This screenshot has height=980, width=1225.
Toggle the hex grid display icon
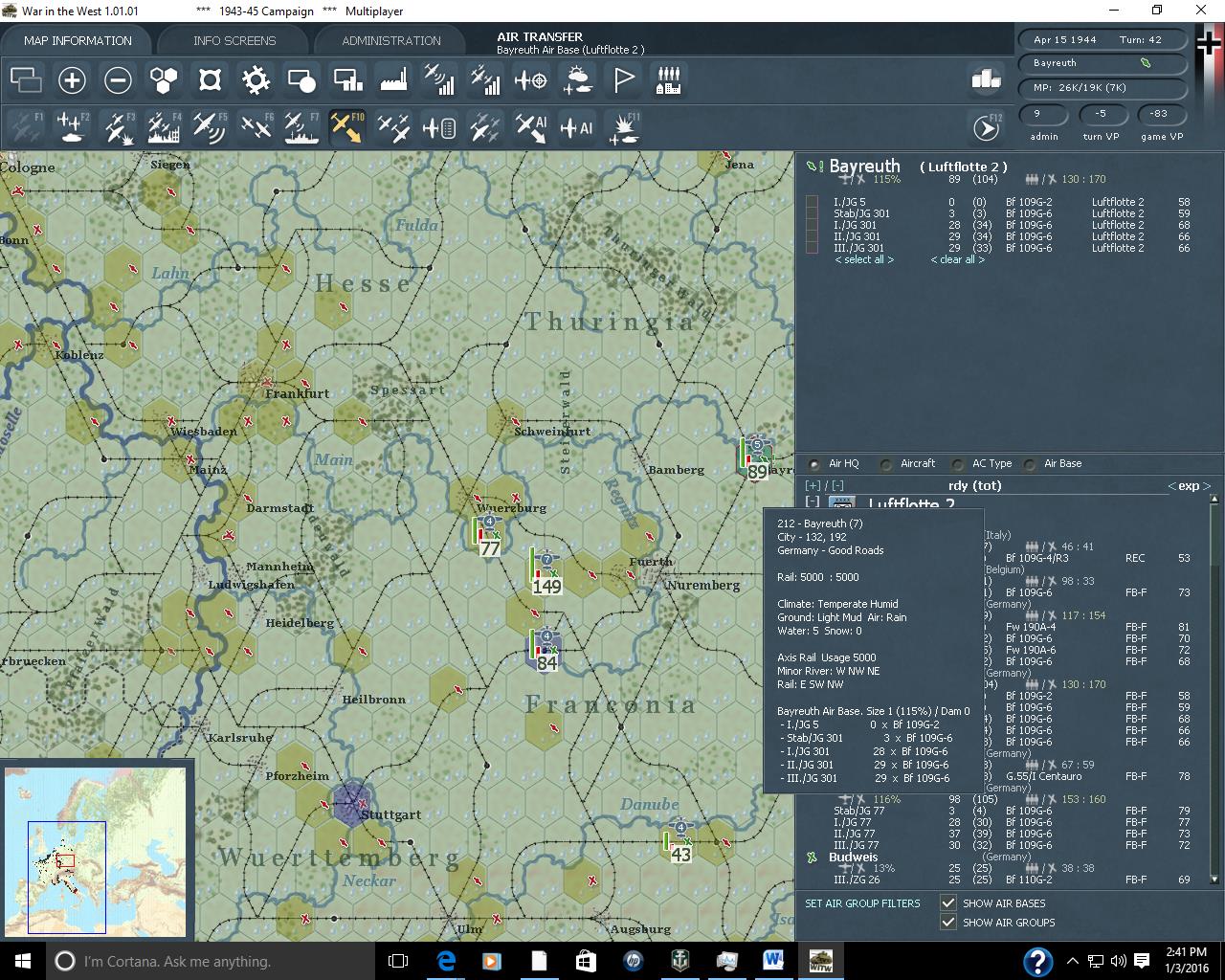click(x=164, y=80)
